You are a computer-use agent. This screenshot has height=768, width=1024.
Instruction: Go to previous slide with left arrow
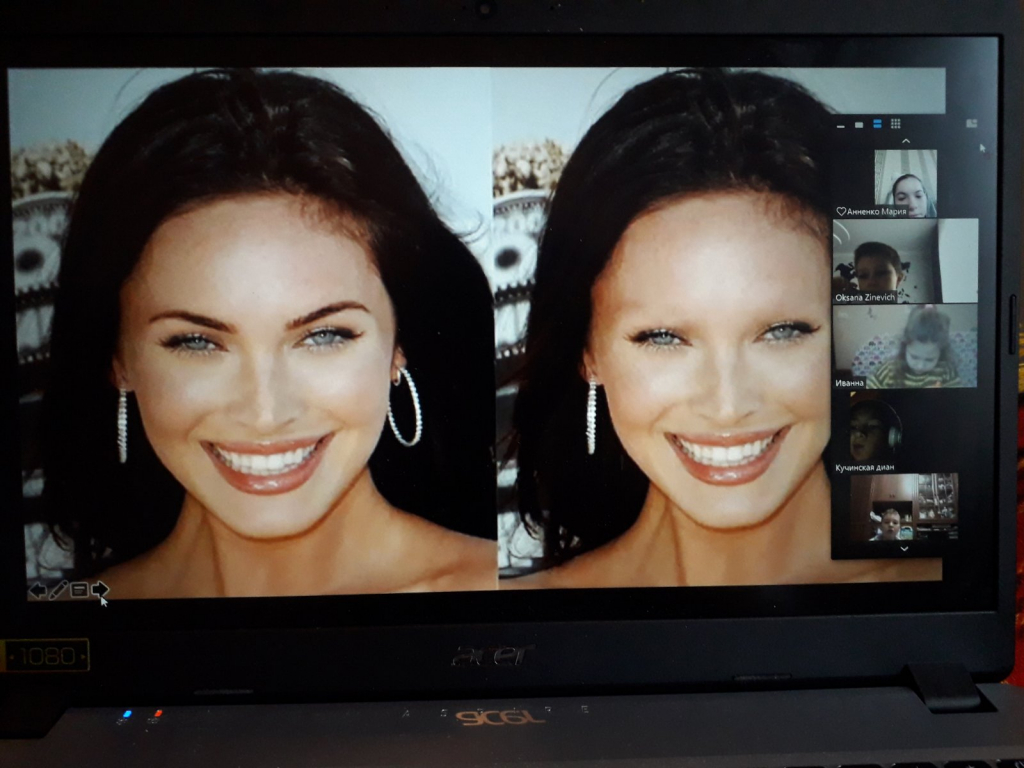[x=39, y=590]
